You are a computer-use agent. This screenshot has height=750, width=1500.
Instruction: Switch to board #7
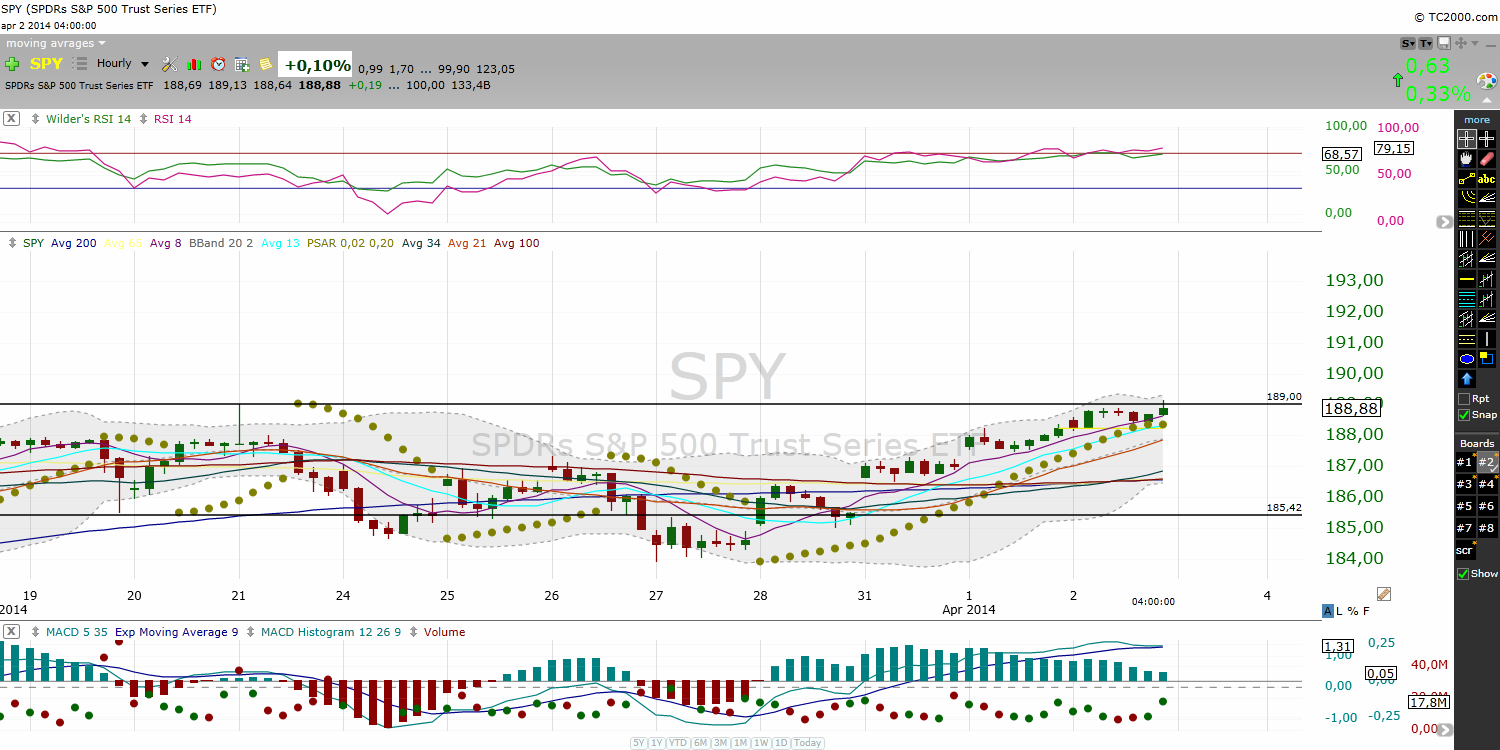(x=1465, y=528)
